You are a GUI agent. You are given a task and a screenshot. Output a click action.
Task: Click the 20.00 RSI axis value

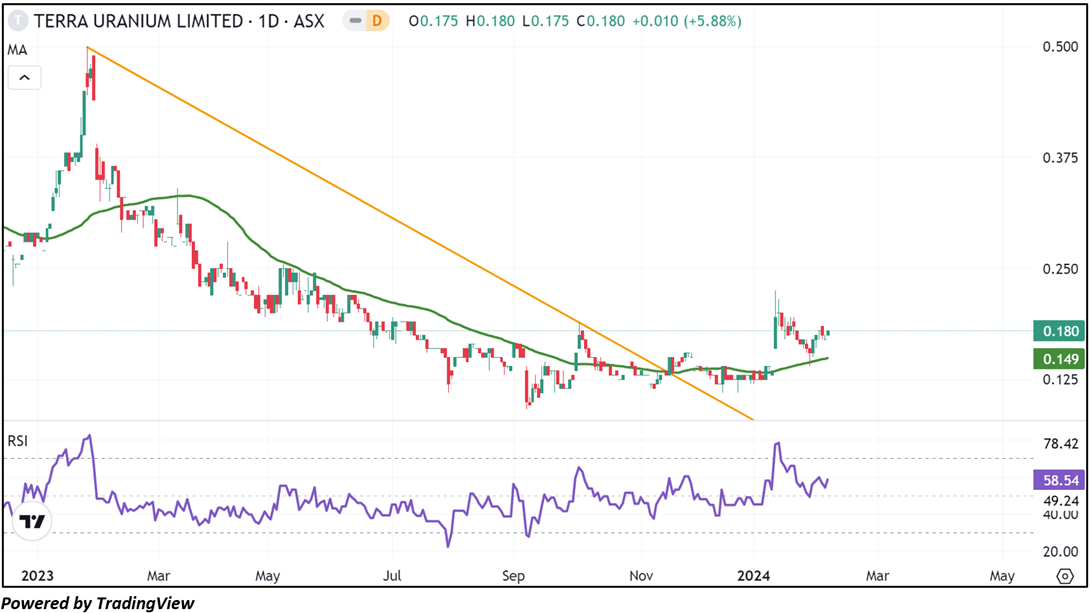coord(1061,551)
